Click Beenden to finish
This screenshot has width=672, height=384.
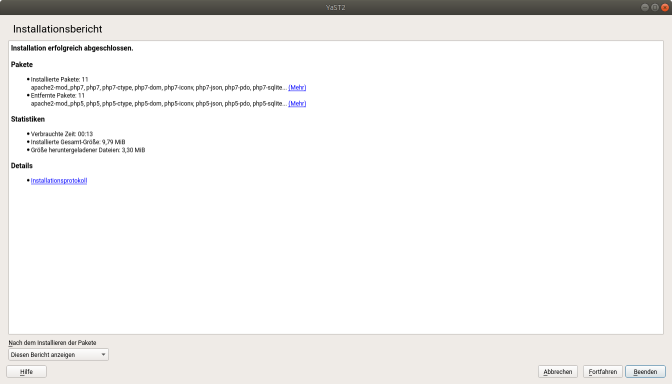(645, 372)
